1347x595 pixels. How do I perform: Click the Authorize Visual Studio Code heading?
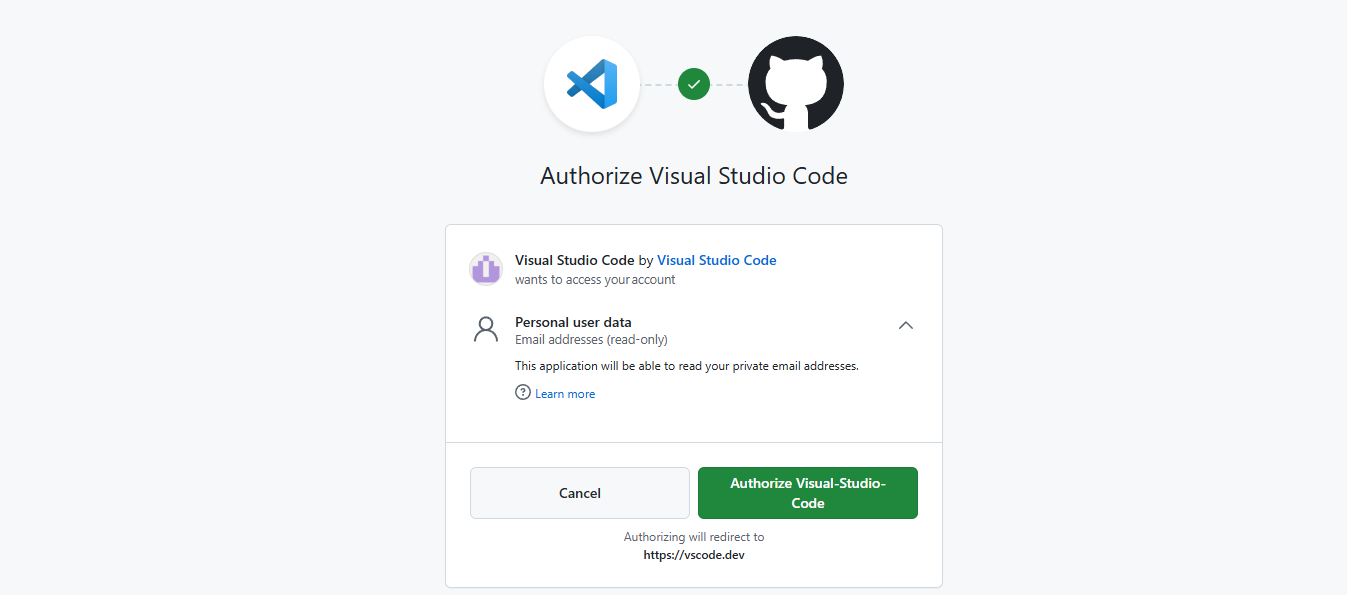coord(694,176)
